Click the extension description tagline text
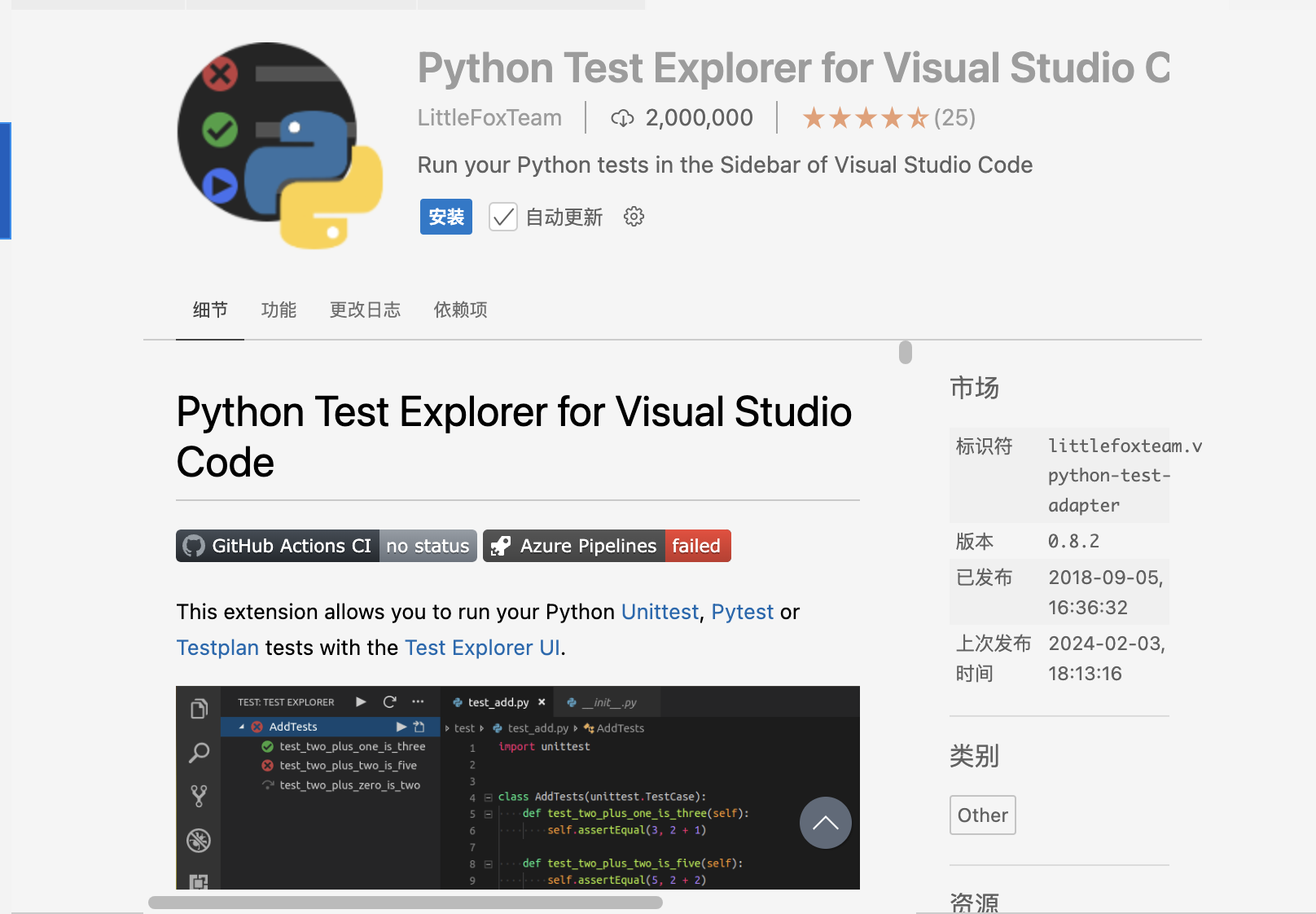 pos(725,165)
